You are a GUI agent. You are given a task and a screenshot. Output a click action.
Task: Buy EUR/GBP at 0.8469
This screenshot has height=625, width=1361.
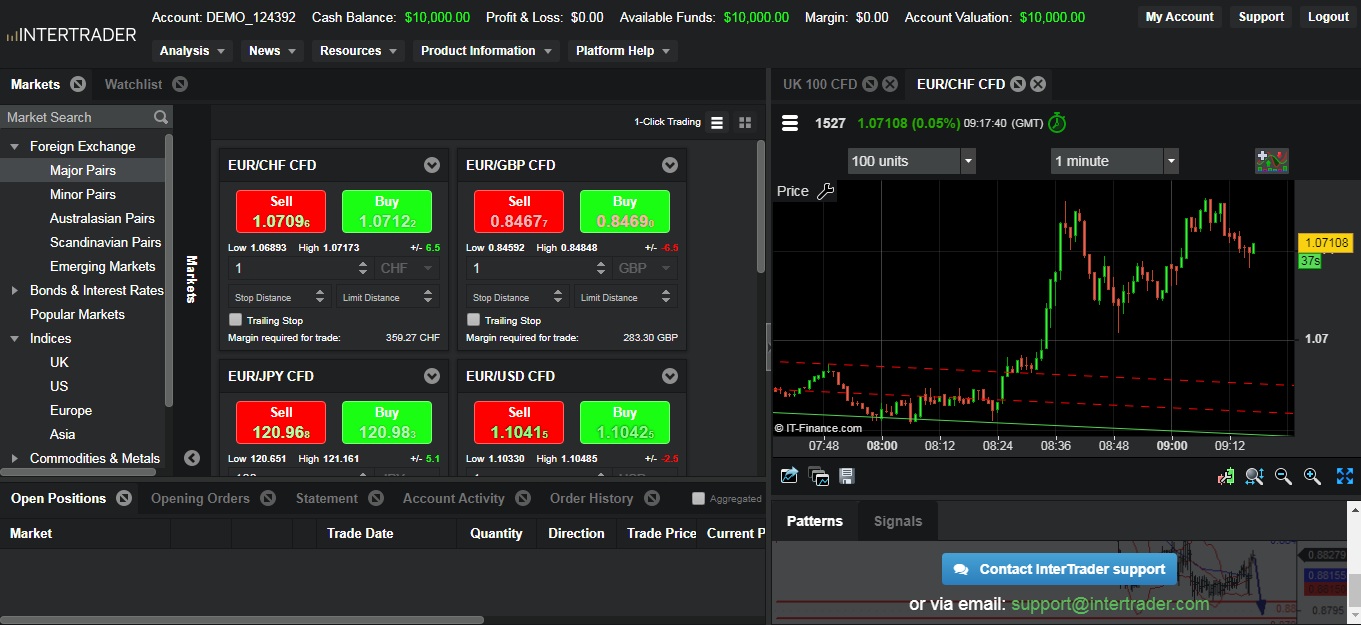pos(625,211)
